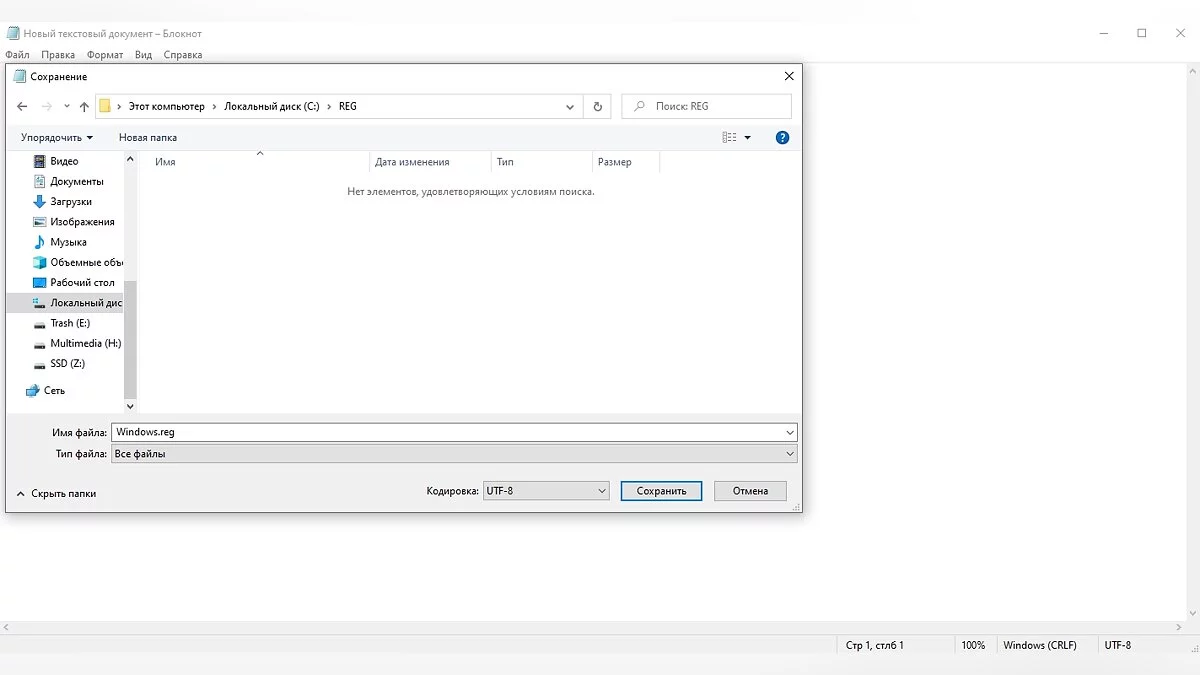Expand the Упорядочить menu
Image resolution: width=1200 pixels, height=675 pixels.
(56, 137)
